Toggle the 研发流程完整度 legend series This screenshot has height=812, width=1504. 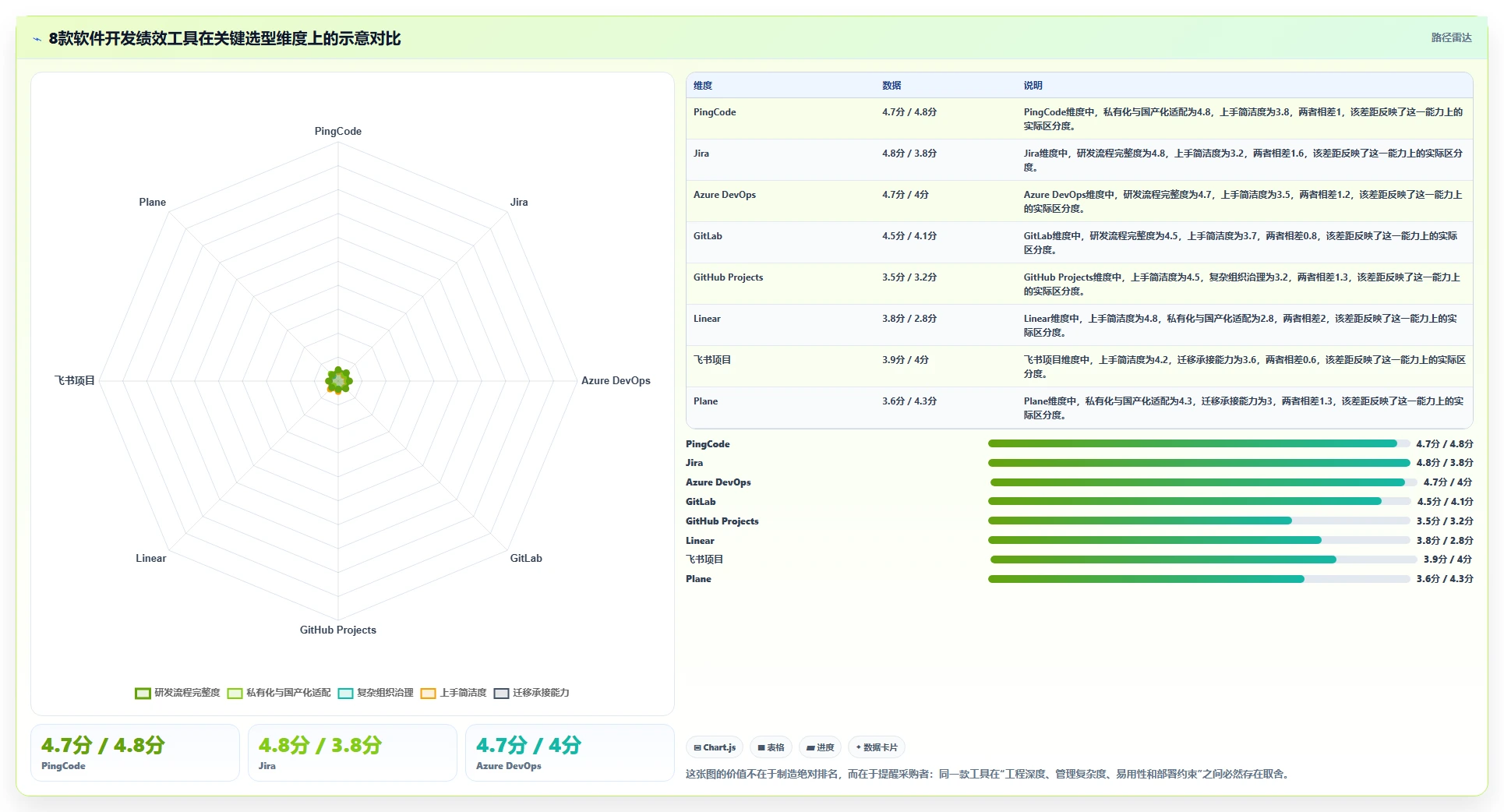point(178,693)
